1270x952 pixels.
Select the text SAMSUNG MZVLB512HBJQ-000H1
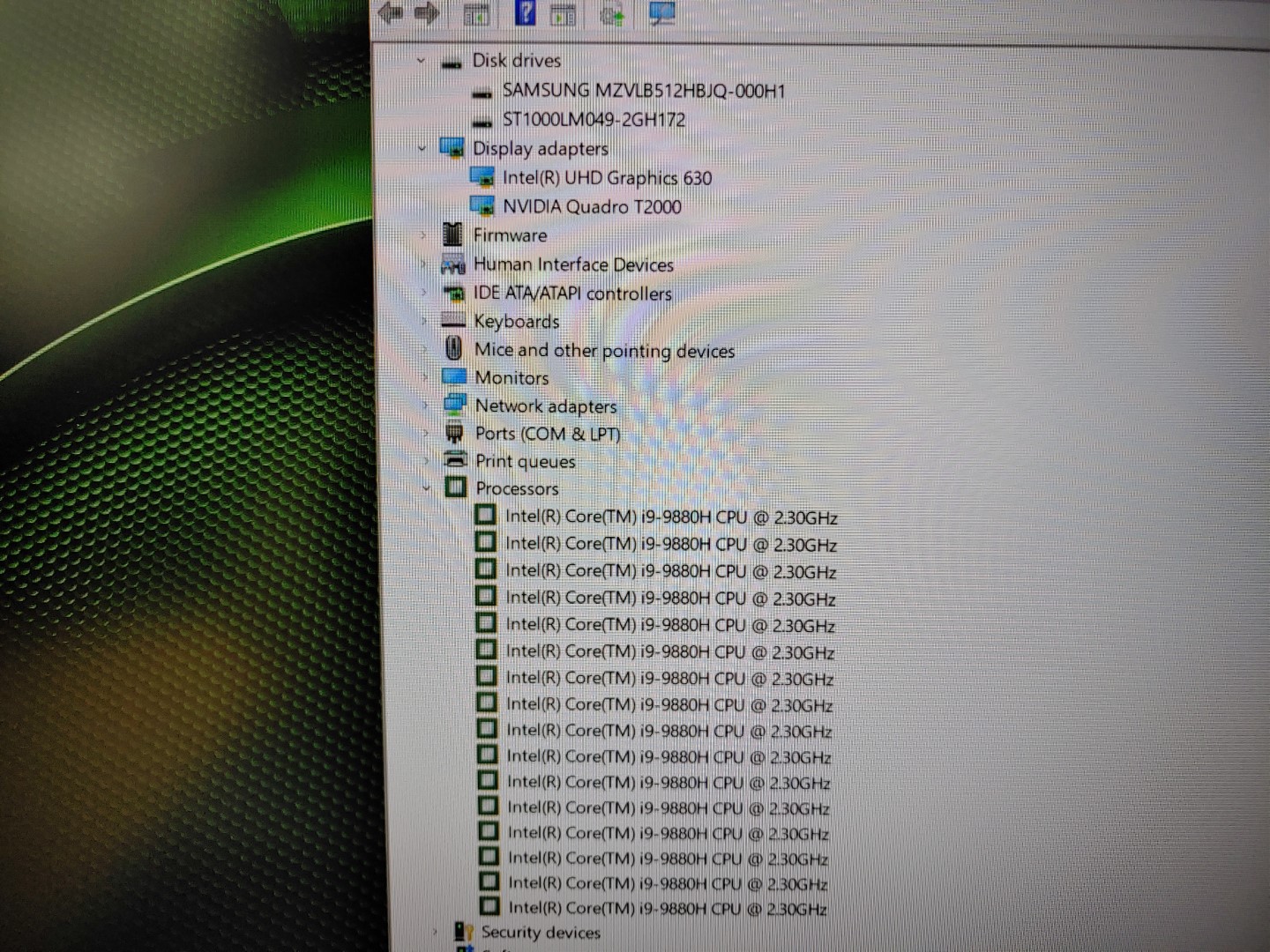coord(644,91)
